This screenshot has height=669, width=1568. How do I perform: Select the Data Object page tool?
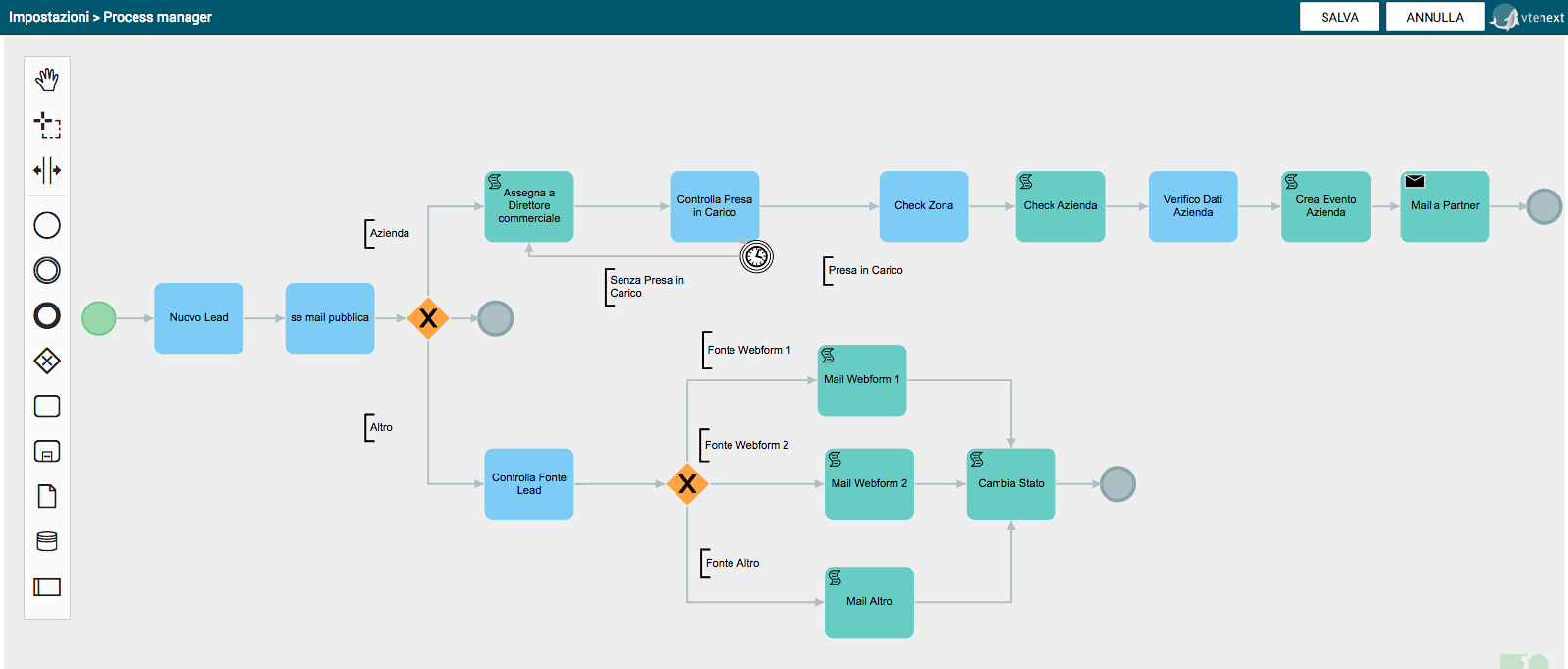pos(47,496)
